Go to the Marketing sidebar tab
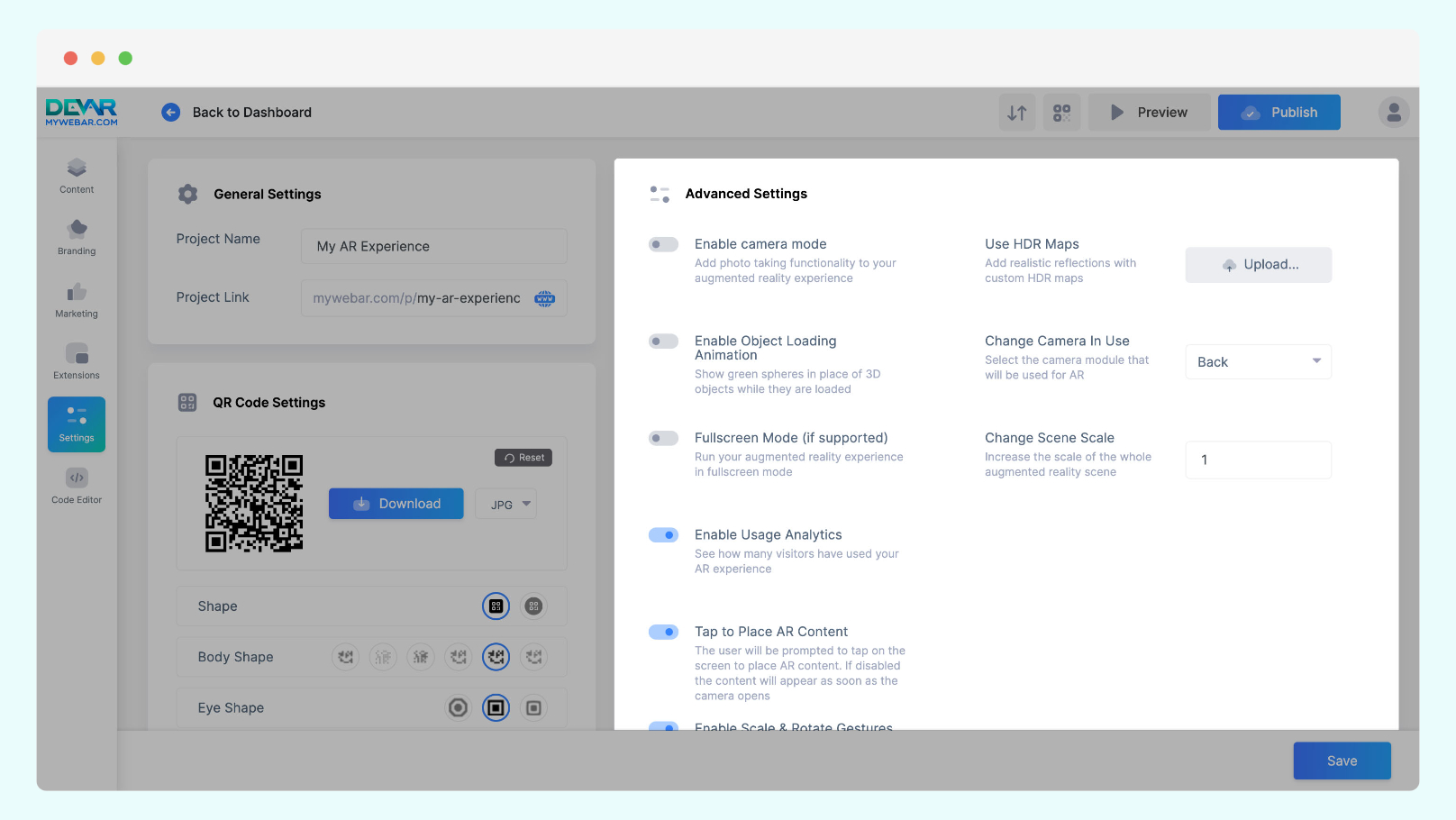The width and height of the screenshot is (1456, 820). click(77, 300)
